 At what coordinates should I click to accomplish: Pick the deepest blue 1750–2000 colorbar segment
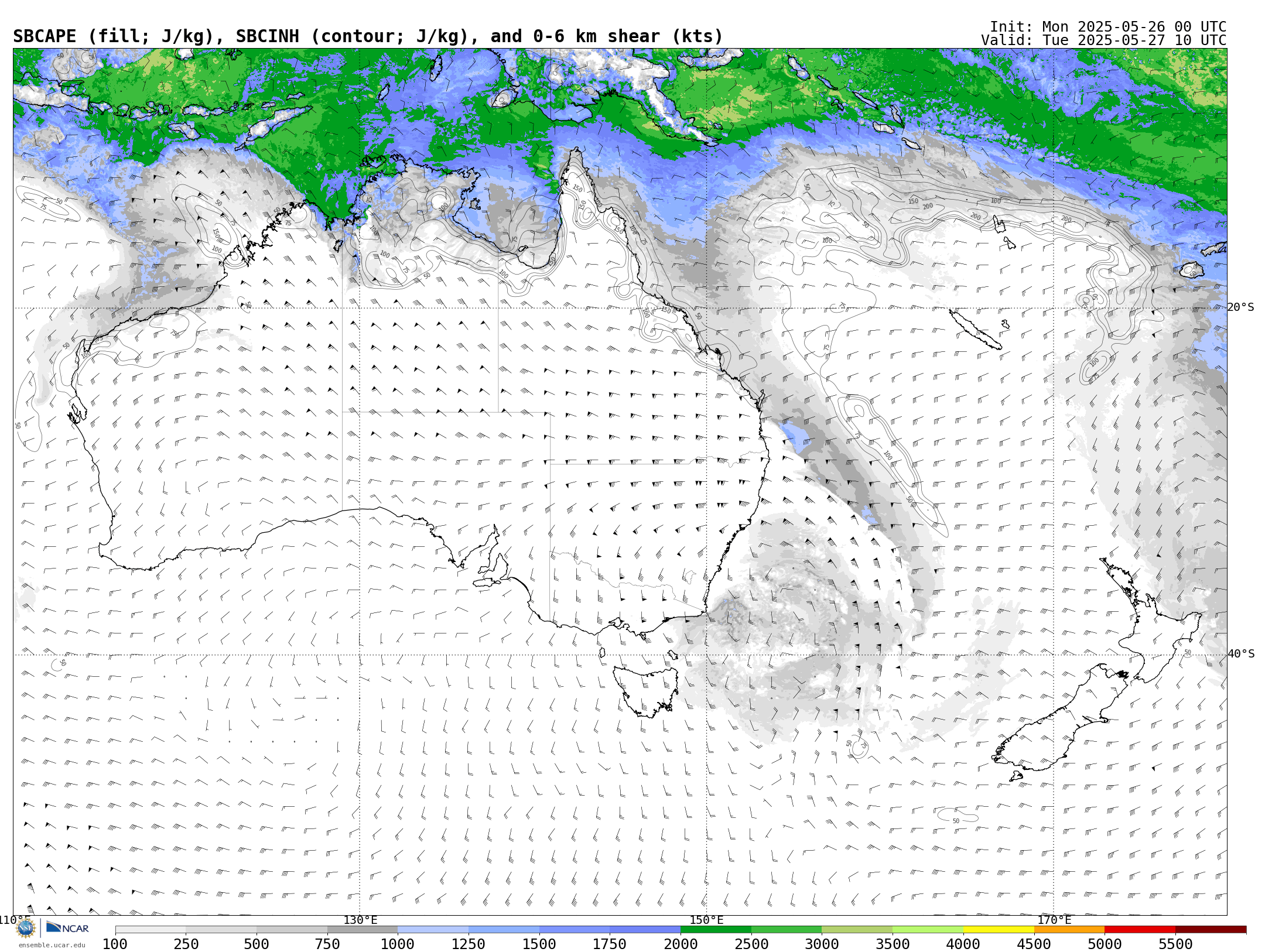tap(645, 930)
